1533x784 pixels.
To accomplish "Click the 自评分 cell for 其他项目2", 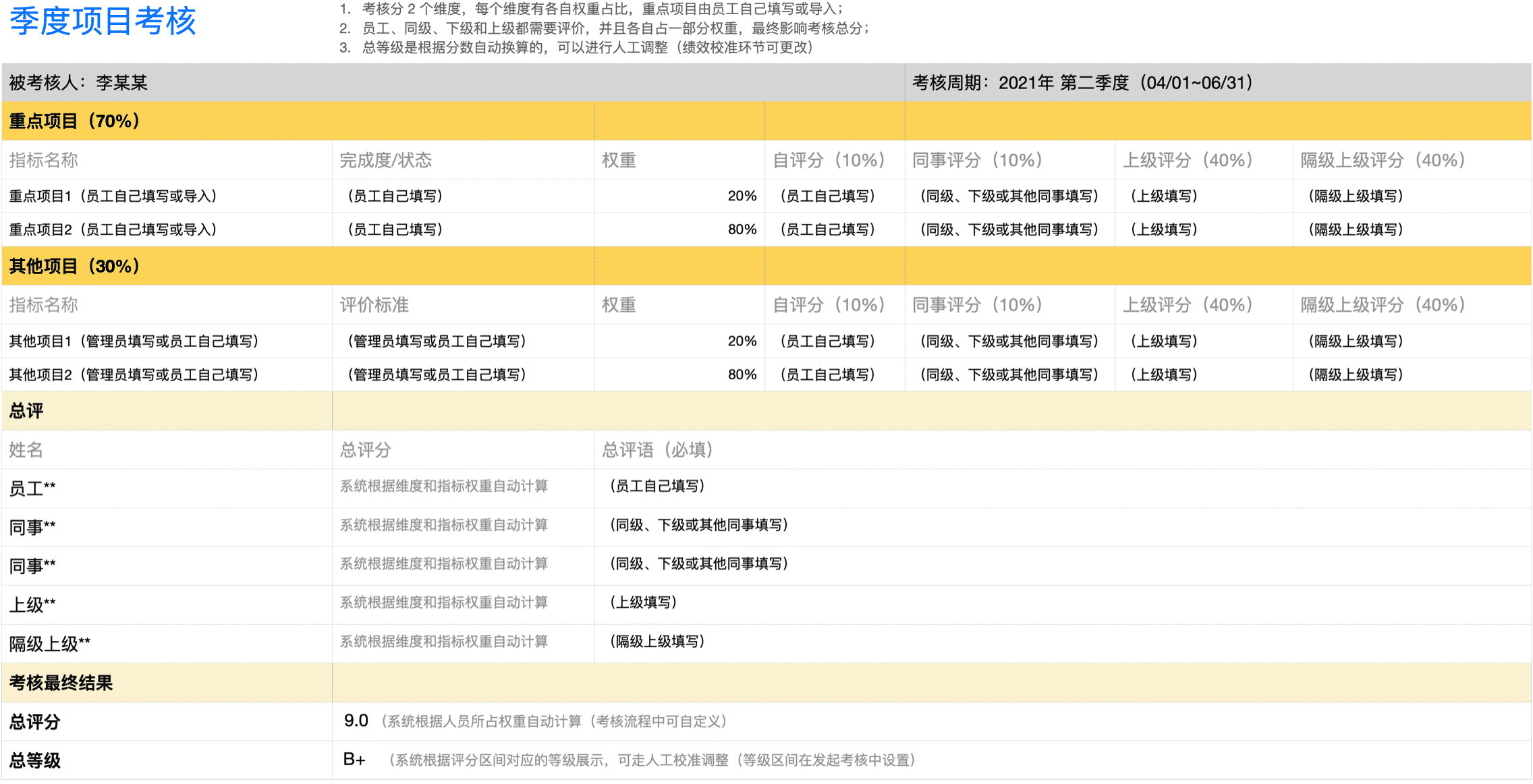I will click(835, 374).
